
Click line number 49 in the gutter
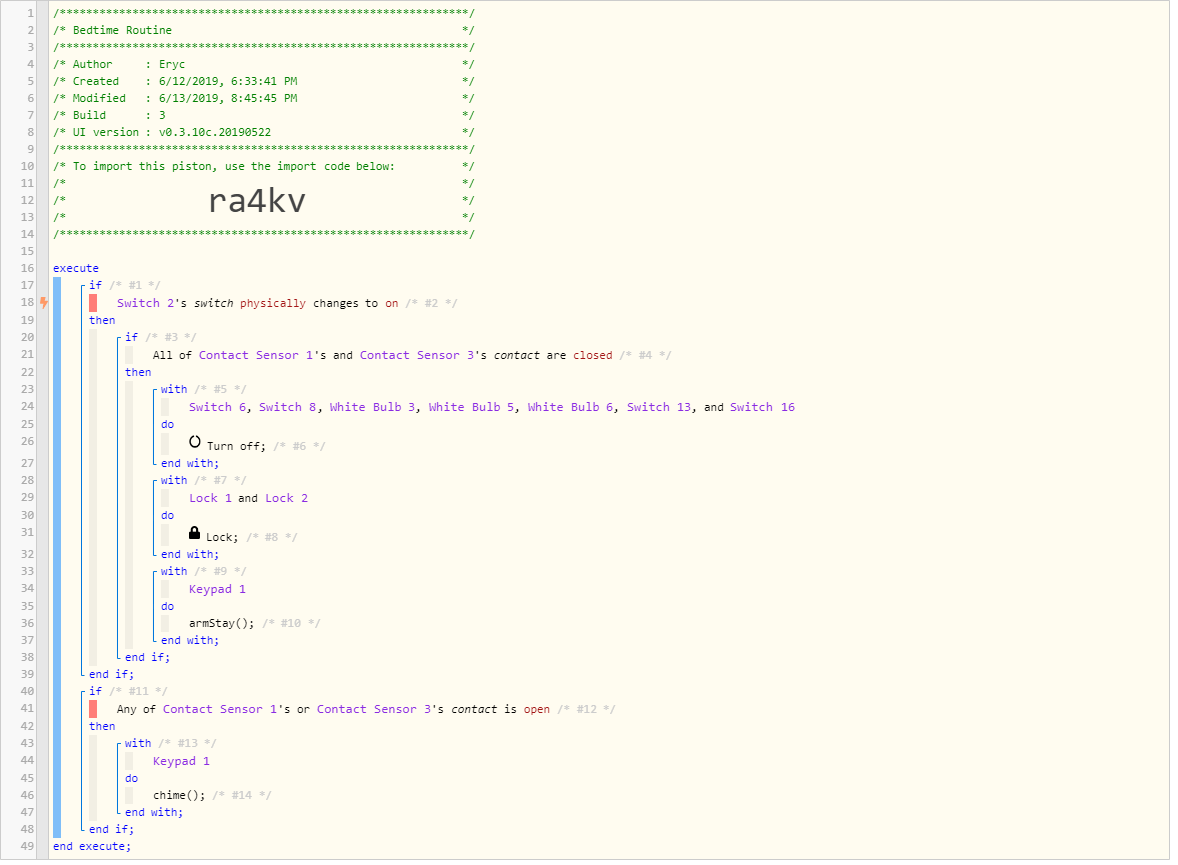[27, 846]
